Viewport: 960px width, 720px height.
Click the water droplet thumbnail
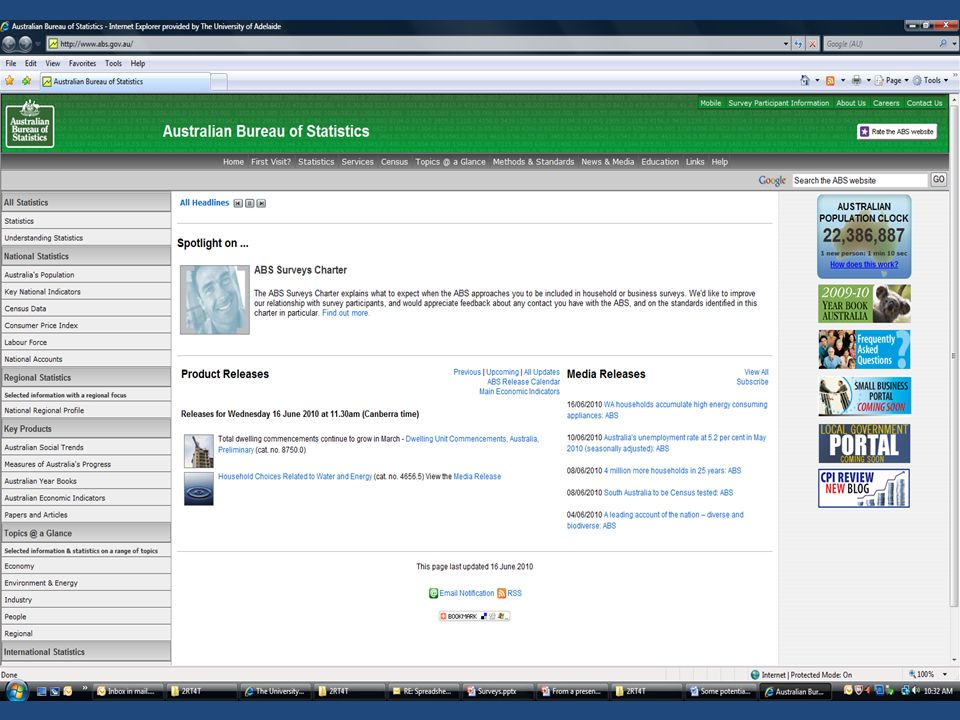click(x=199, y=489)
